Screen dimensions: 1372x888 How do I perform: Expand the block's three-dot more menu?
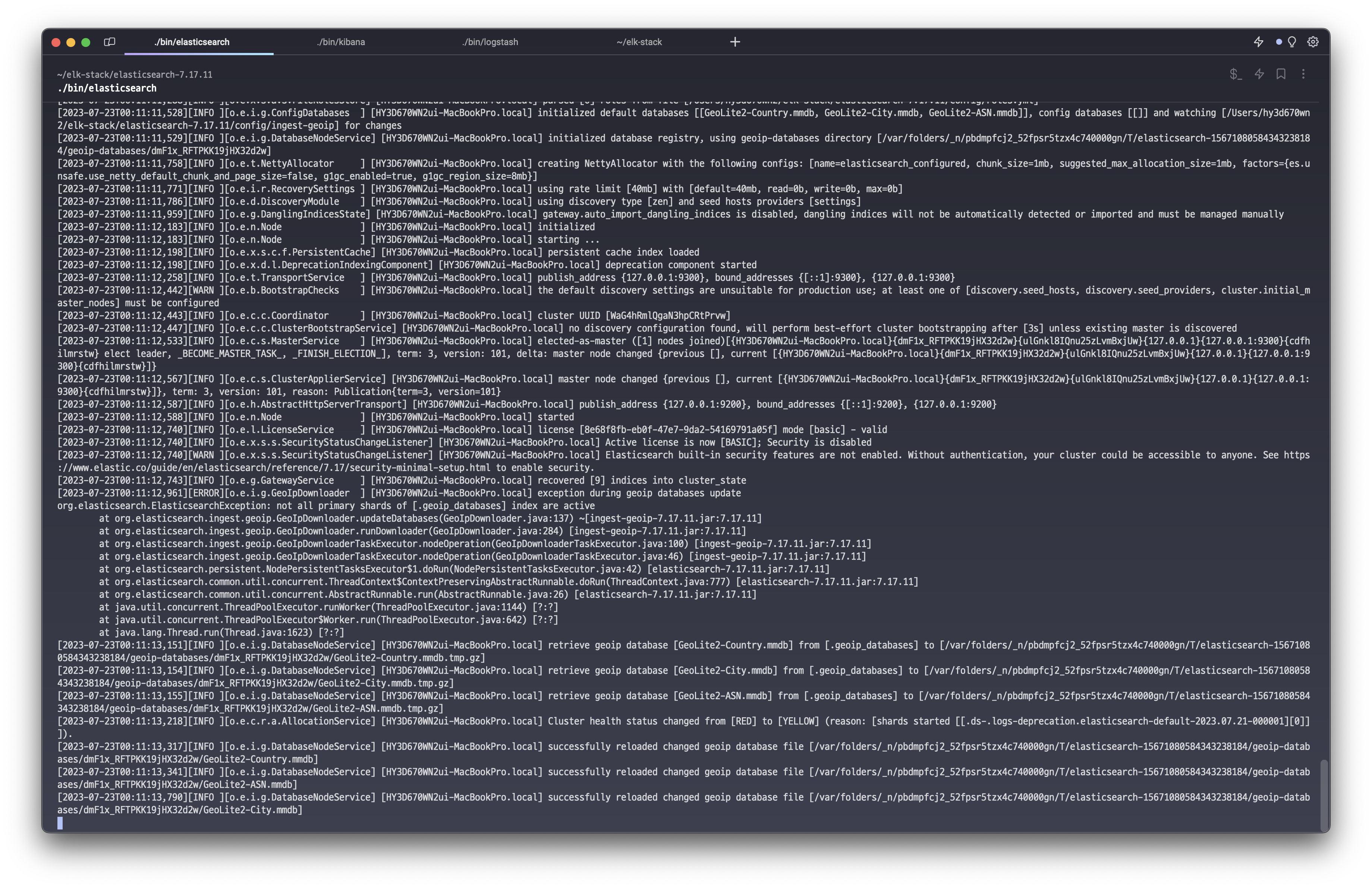click(1303, 74)
